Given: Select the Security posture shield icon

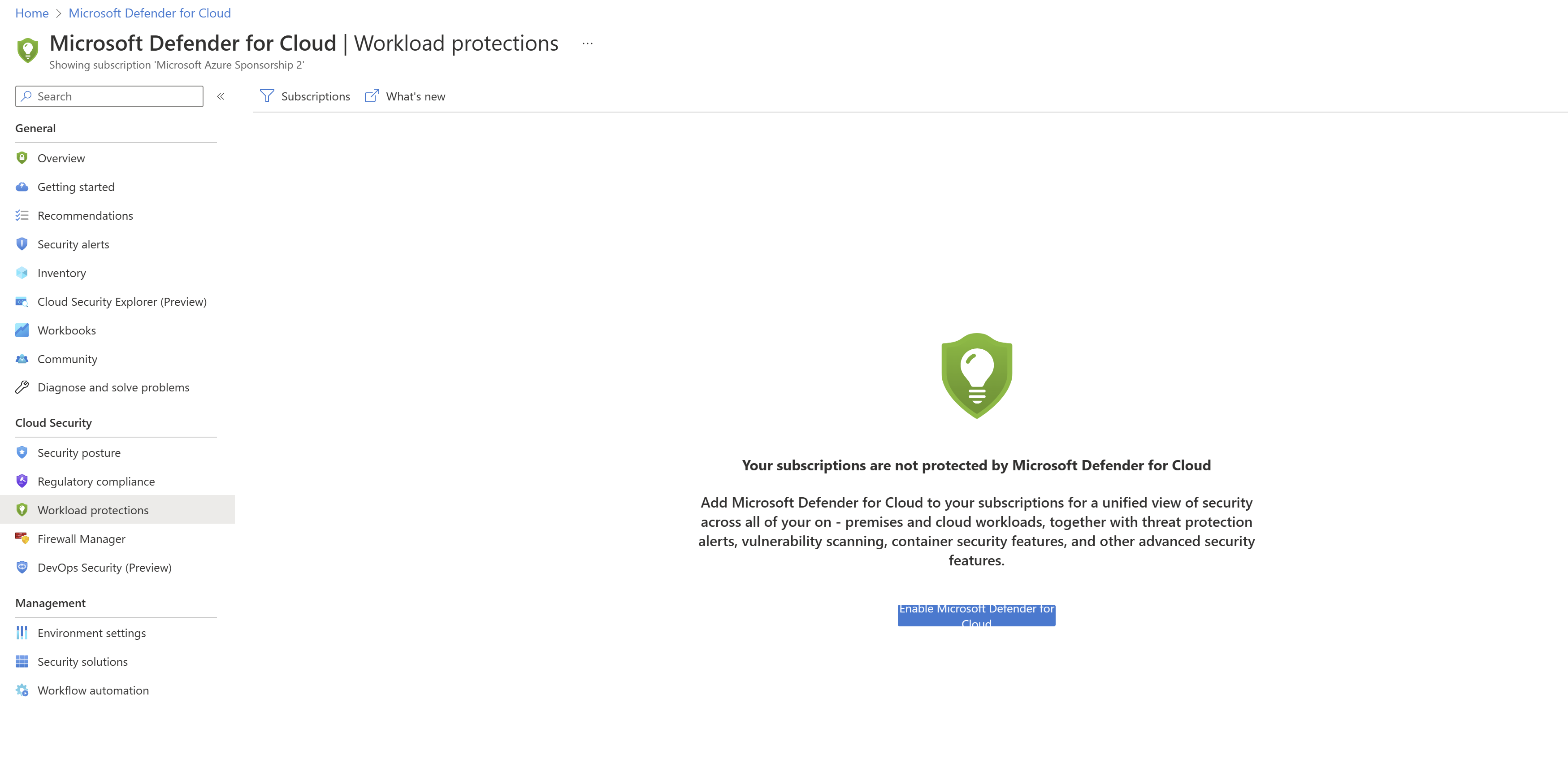Looking at the screenshot, I should tap(22, 452).
